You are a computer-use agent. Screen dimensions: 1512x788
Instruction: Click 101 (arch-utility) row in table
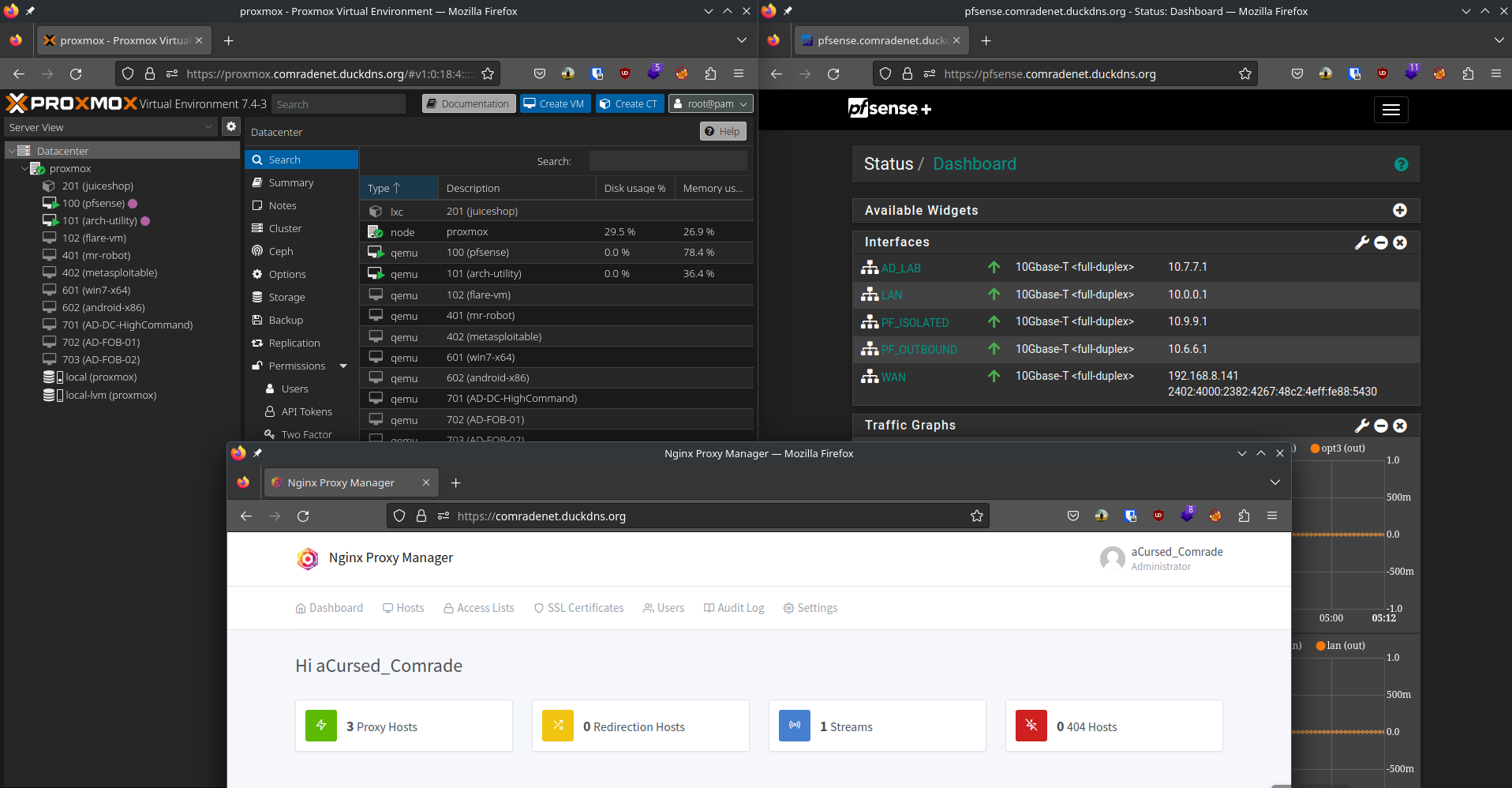click(556, 273)
